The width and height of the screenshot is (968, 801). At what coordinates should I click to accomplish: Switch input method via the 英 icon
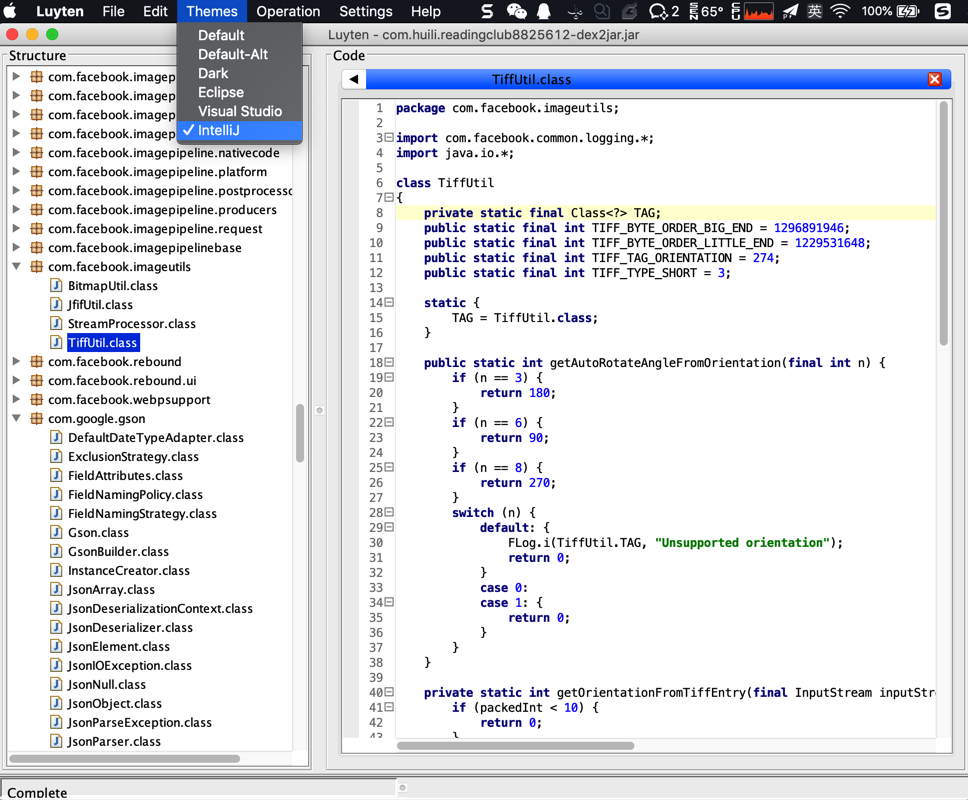(x=815, y=11)
